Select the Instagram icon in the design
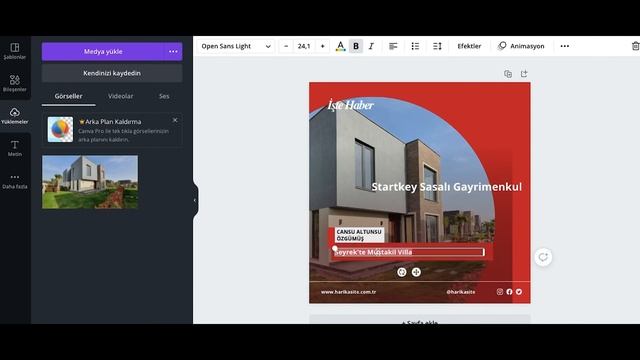 pos(500,292)
